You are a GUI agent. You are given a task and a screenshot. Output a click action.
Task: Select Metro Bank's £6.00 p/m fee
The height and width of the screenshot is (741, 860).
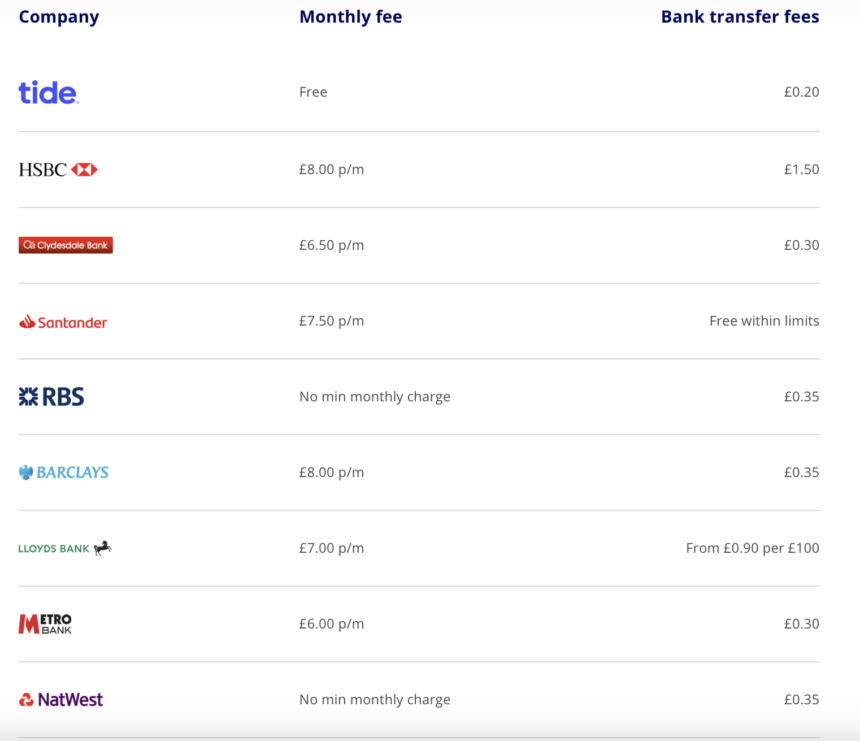[331, 624]
